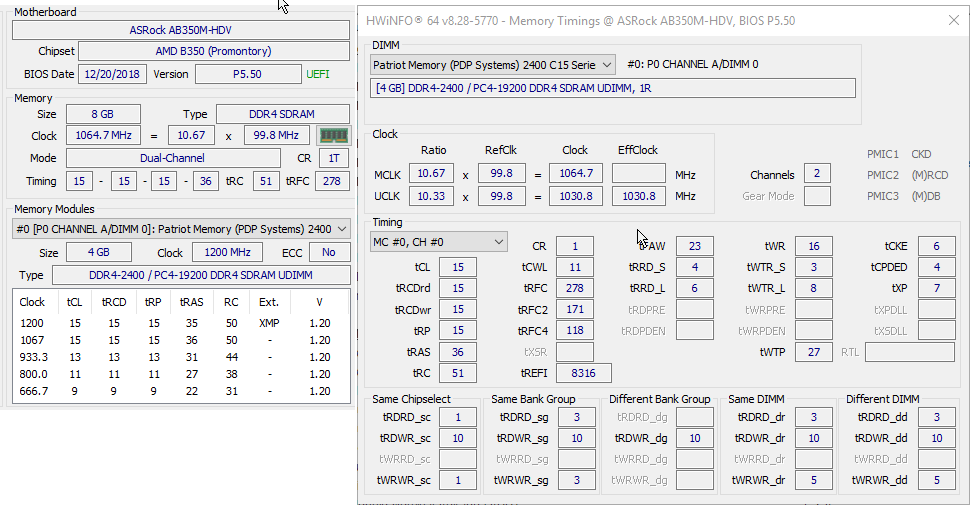
Task: Select the 666.7 MHz timing row
Action: (x=180, y=391)
